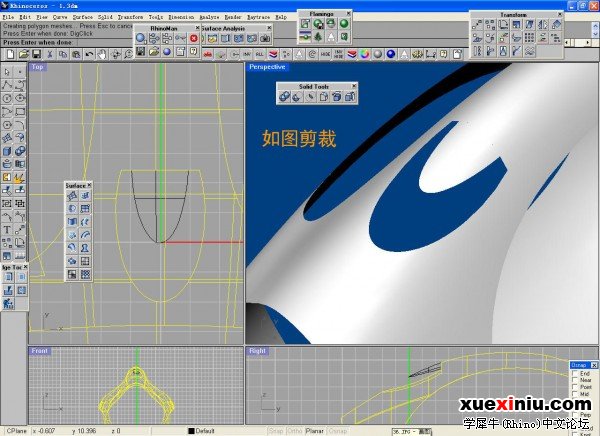This screenshot has width=600, height=436.
Task: Click the Top viewport title label
Action: (38, 67)
